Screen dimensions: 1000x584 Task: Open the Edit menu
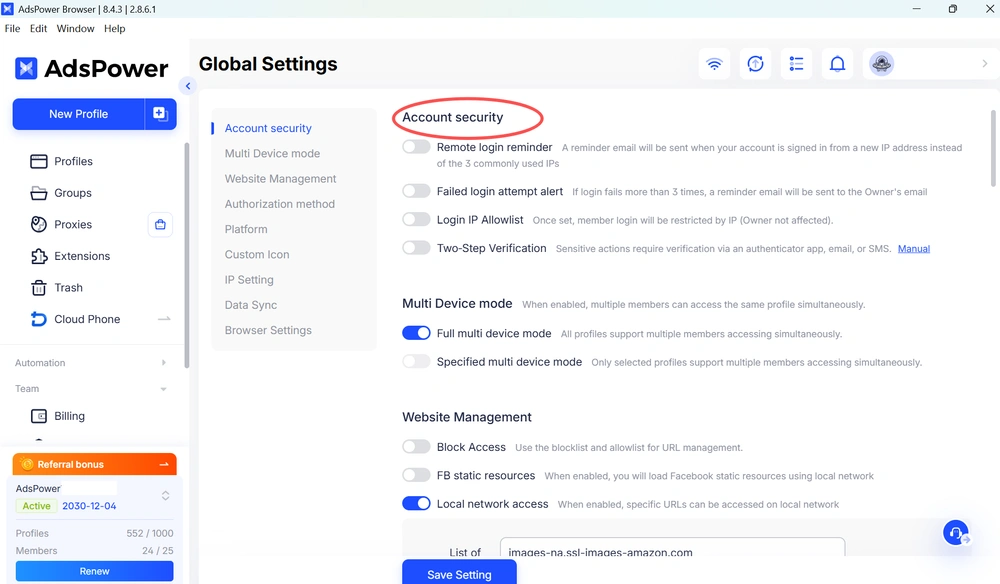coord(38,29)
